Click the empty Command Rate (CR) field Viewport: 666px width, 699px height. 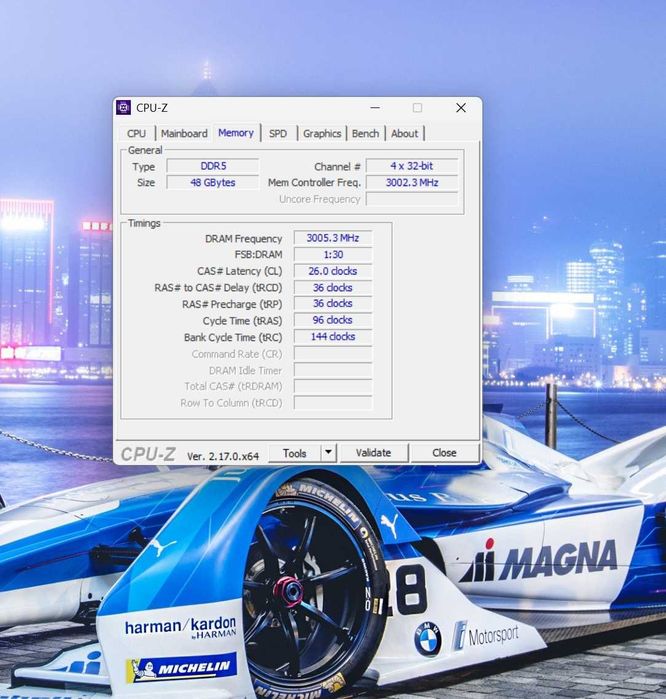click(x=333, y=354)
